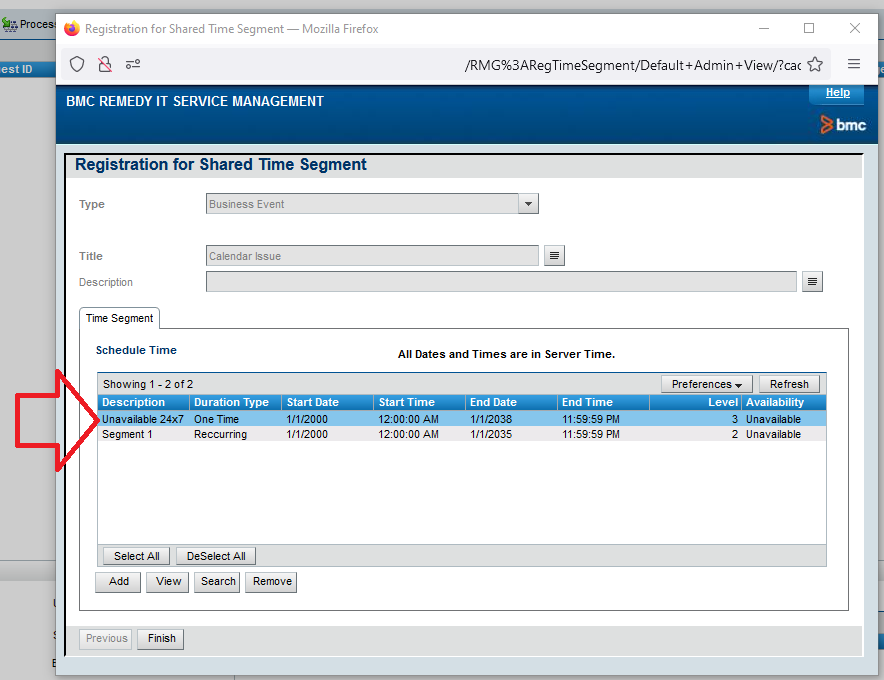The width and height of the screenshot is (884, 680).
Task: Select the Unavailable 24x7 row
Action: pyautogui.click(x=462, y=419)
